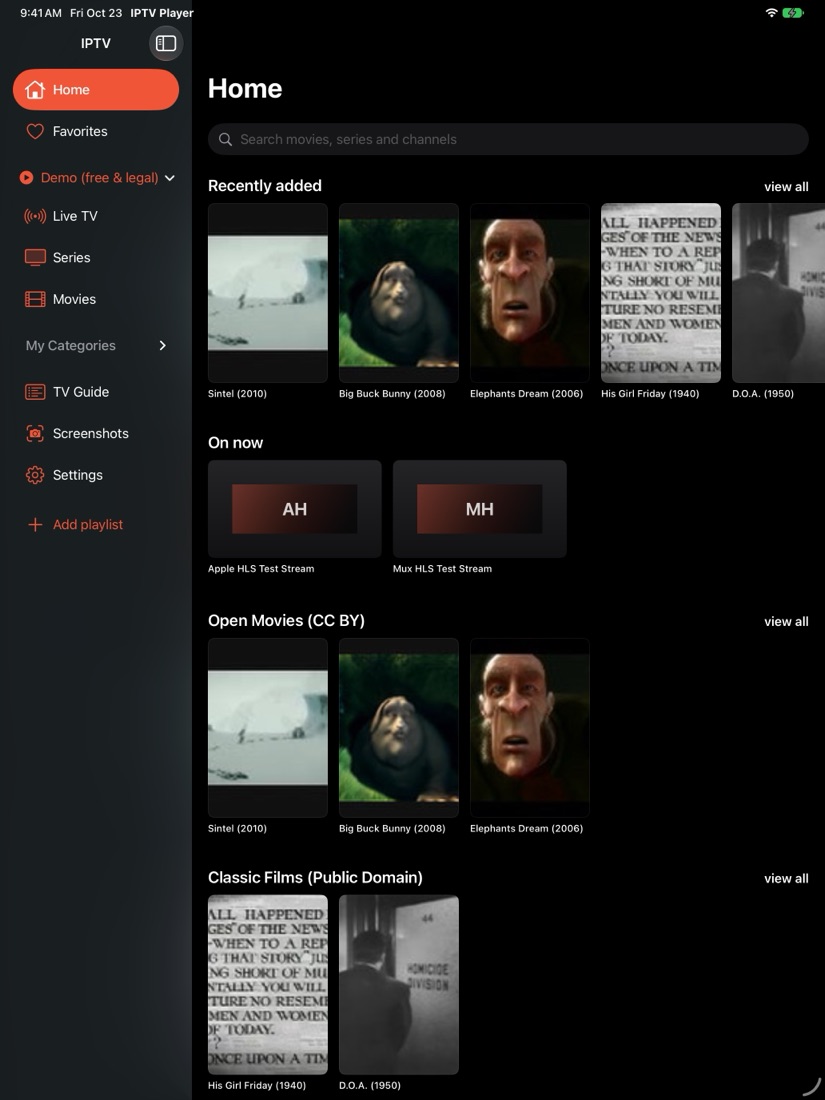Play the Mux HLS Test Stream card

[x=480, y=509]
